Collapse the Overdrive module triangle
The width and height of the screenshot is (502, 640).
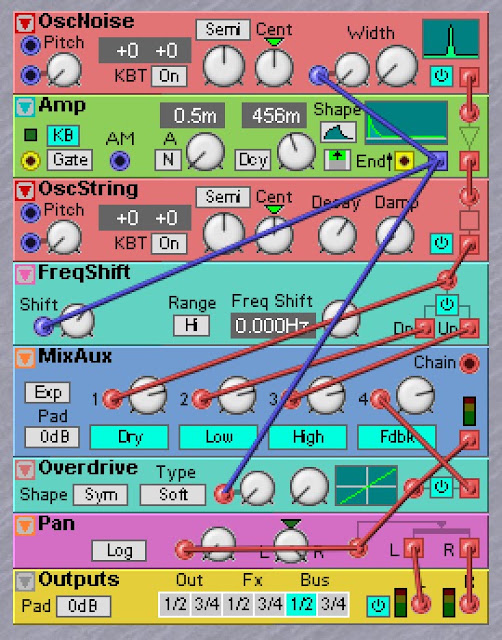click(24, 469)
